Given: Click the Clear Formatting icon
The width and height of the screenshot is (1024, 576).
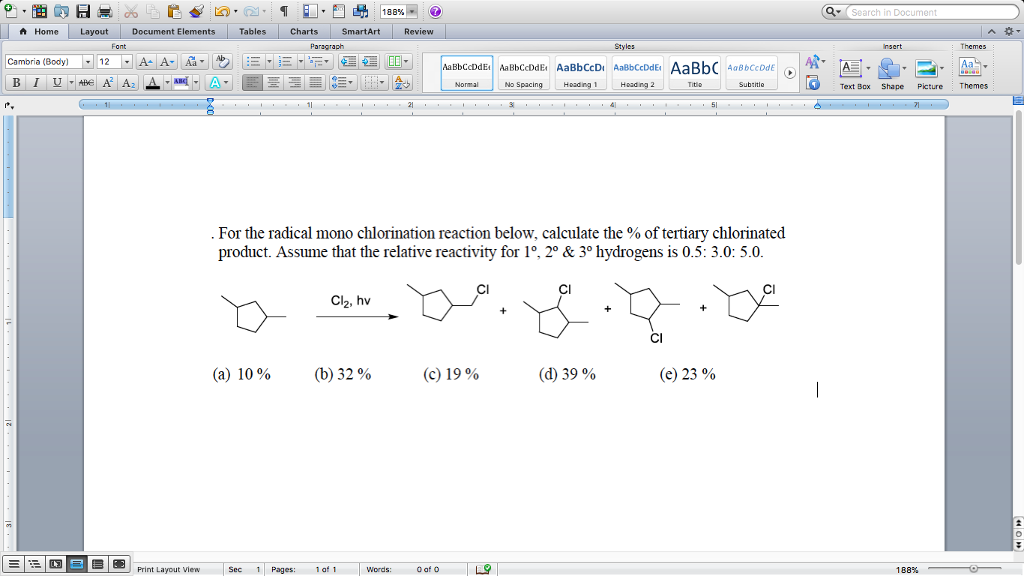Looking at the screenshot, I should pos(223,61).
